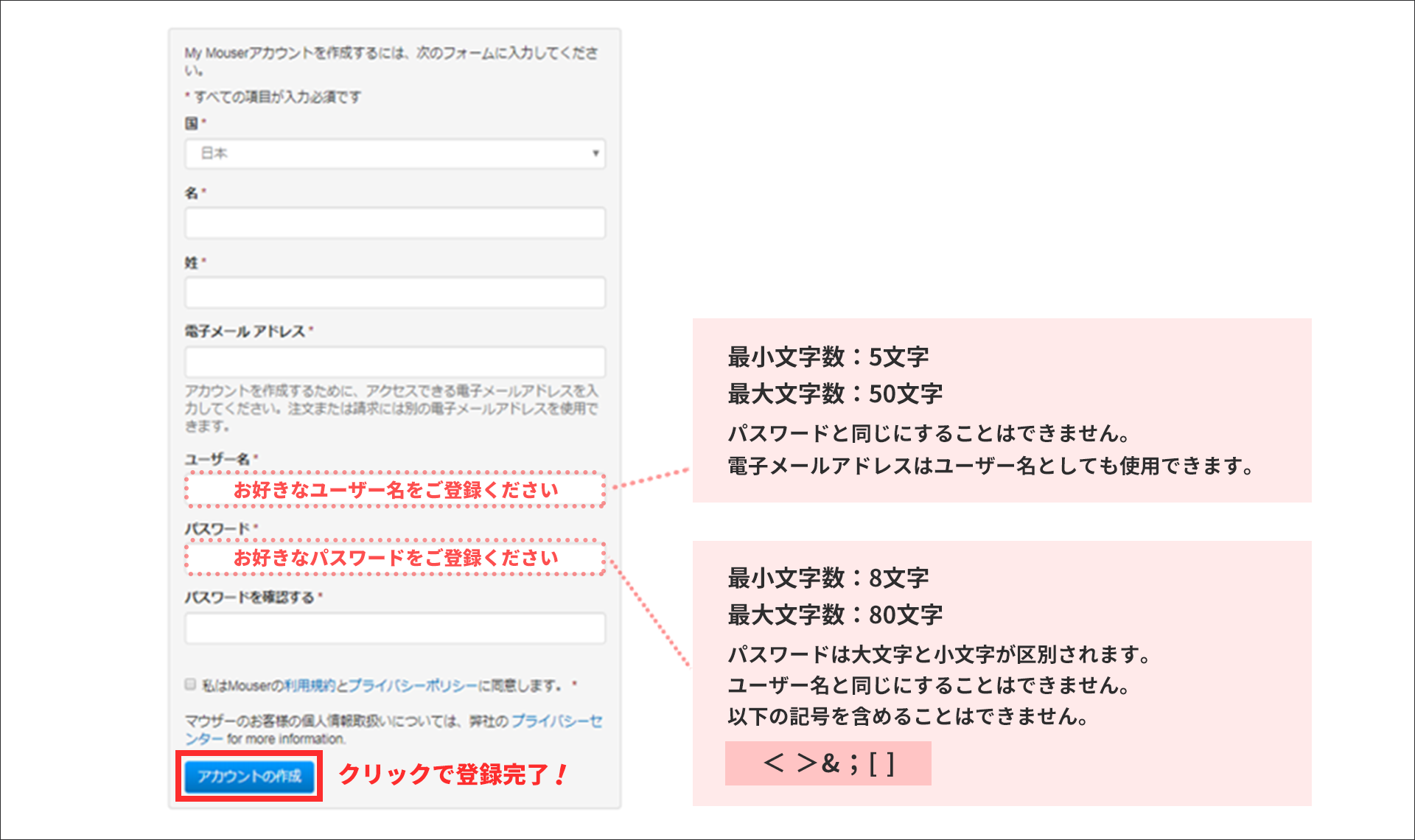
Task: Click the required-fields notice text
Action: [x=273, y=97]
